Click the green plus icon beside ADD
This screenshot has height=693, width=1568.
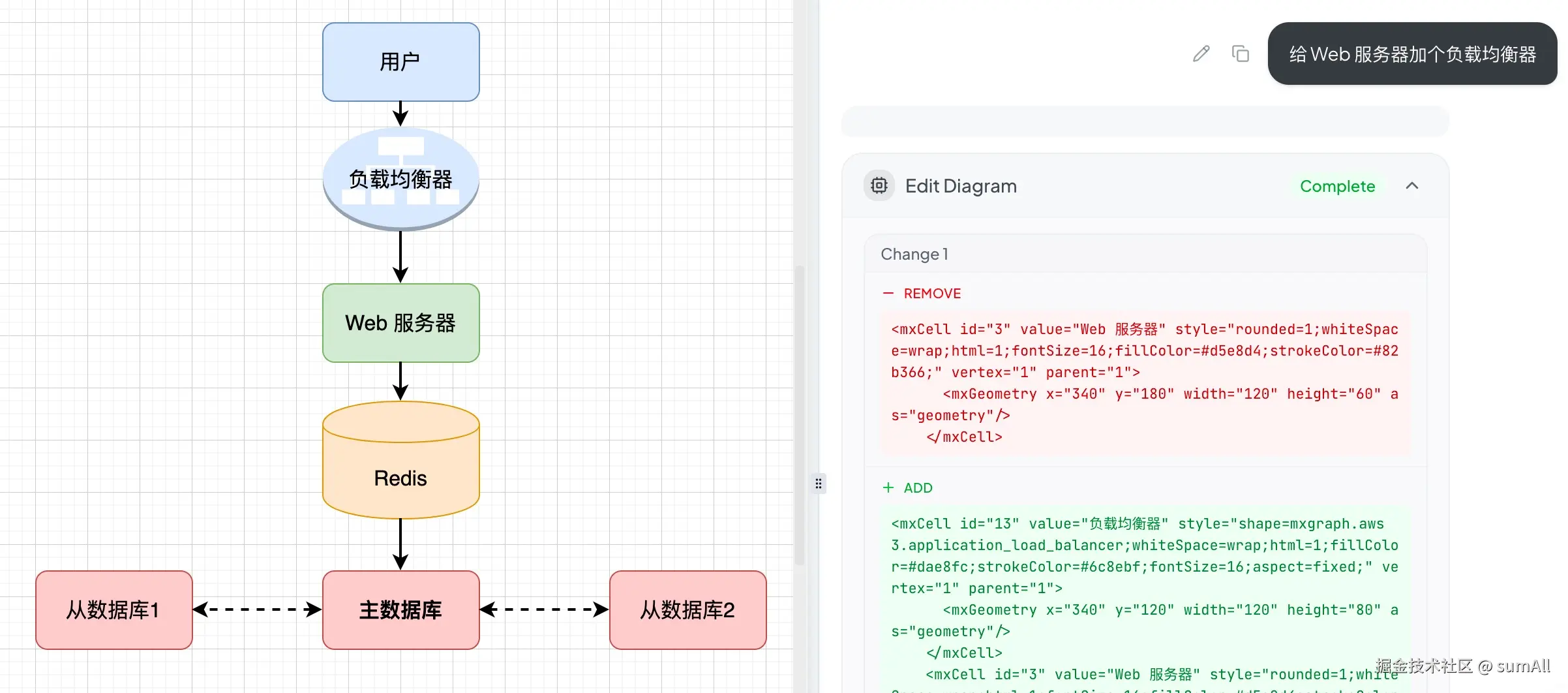coord(888,488)
